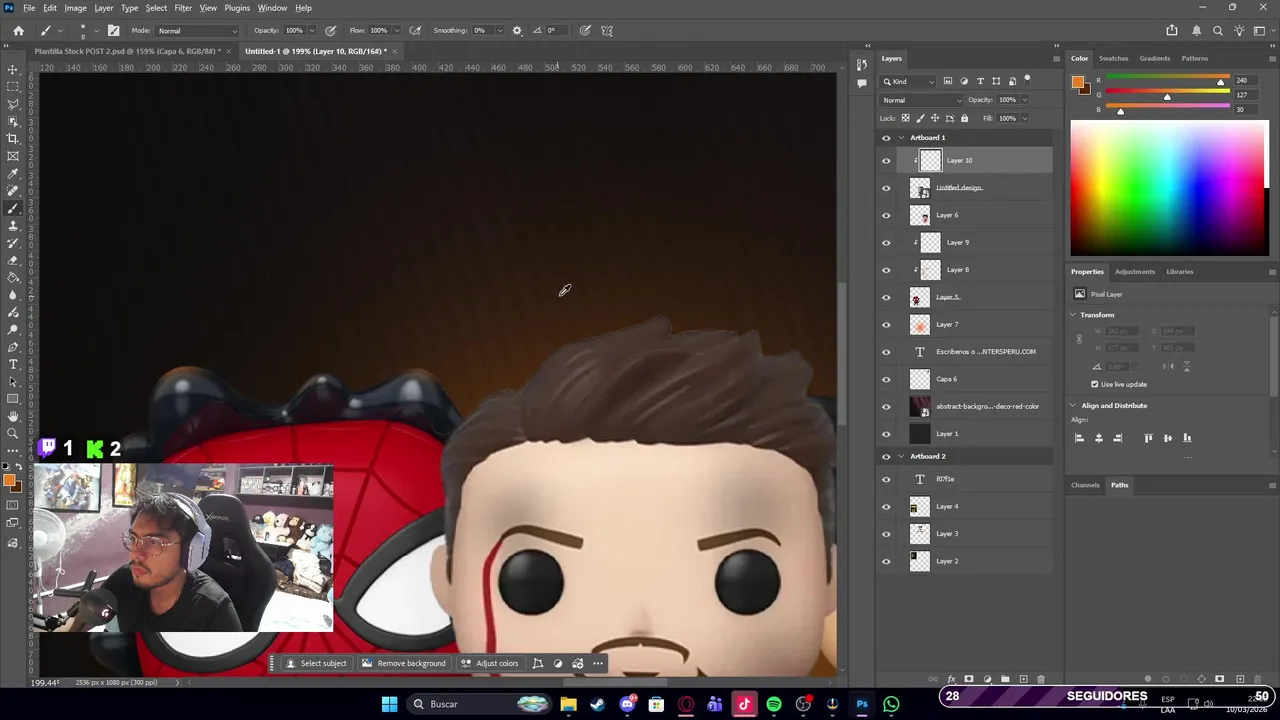Select the Path Selection tool
The width and height of the screenshot is (1280, 720).
tap(13, 382)
